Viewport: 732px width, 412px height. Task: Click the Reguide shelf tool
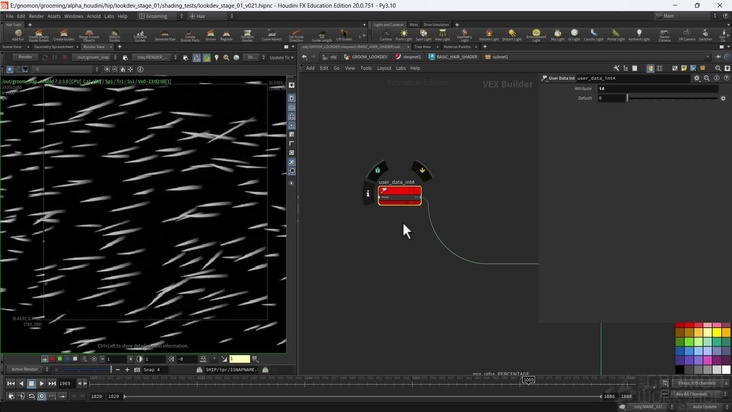tap(226, 35)
